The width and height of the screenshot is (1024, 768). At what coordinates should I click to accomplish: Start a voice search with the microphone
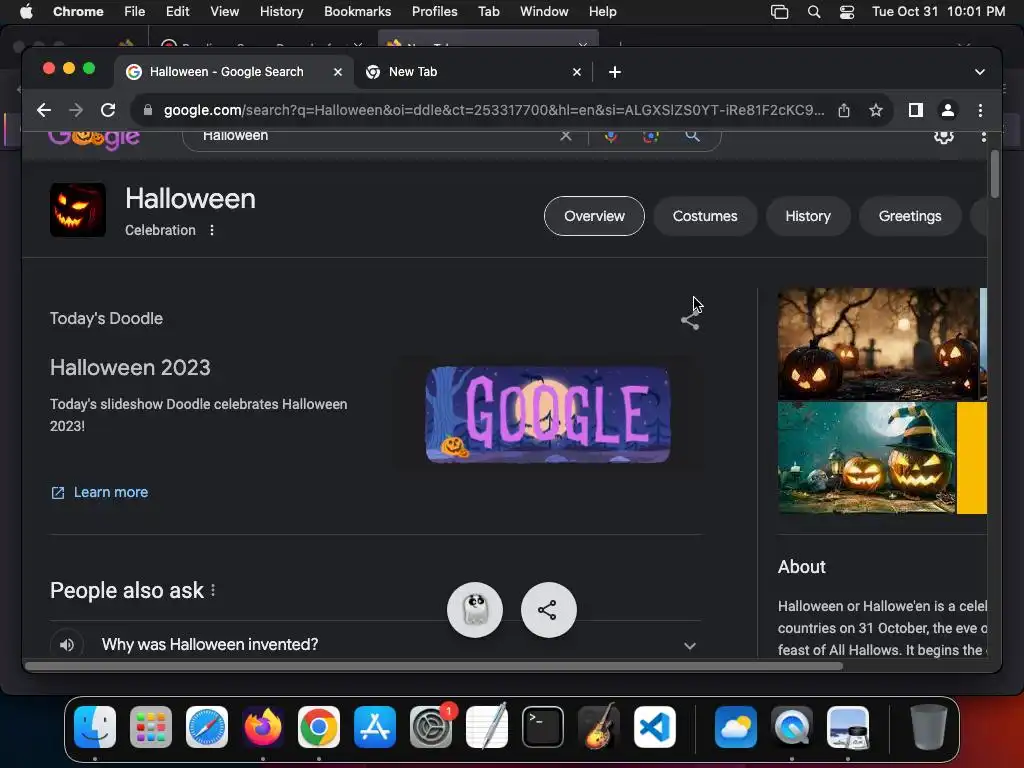[x=611, y=136]
